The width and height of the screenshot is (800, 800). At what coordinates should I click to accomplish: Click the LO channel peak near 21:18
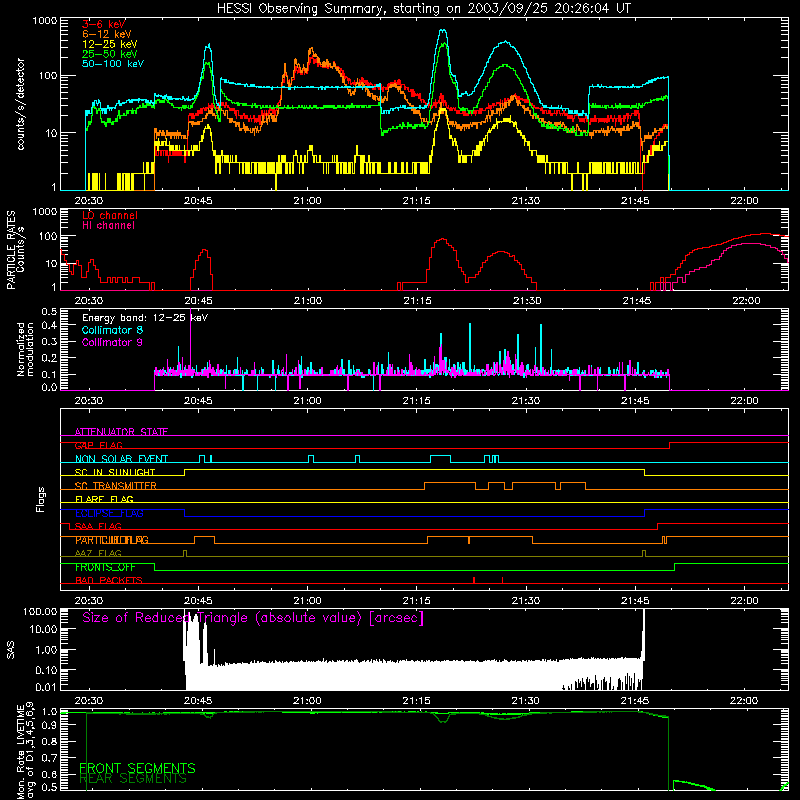[442, 239]
